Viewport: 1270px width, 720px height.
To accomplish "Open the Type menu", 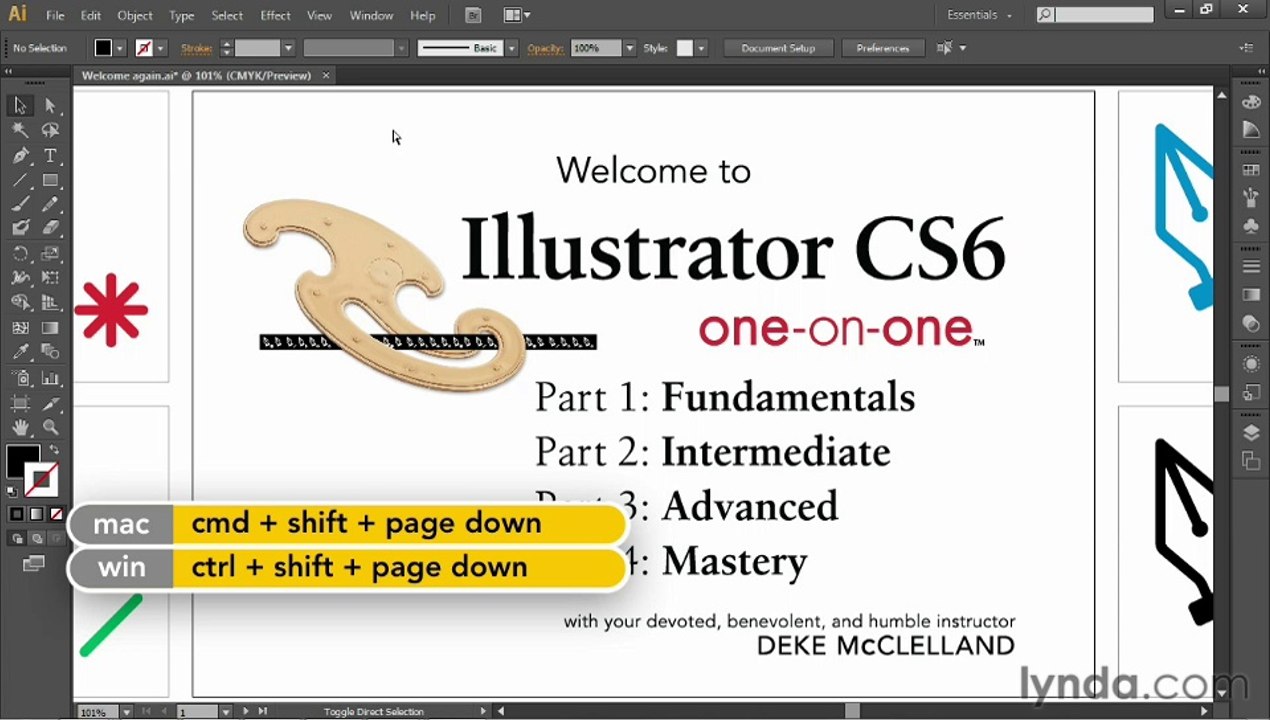I will point(182,15).
